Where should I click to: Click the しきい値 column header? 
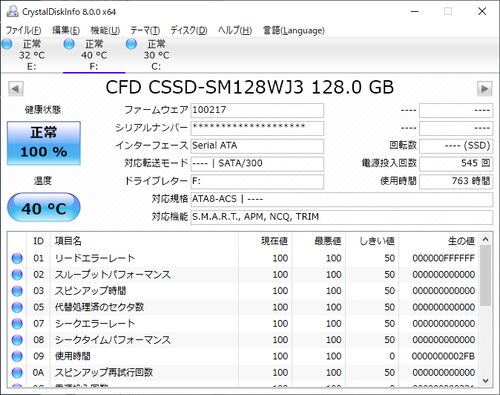point(372,241)
